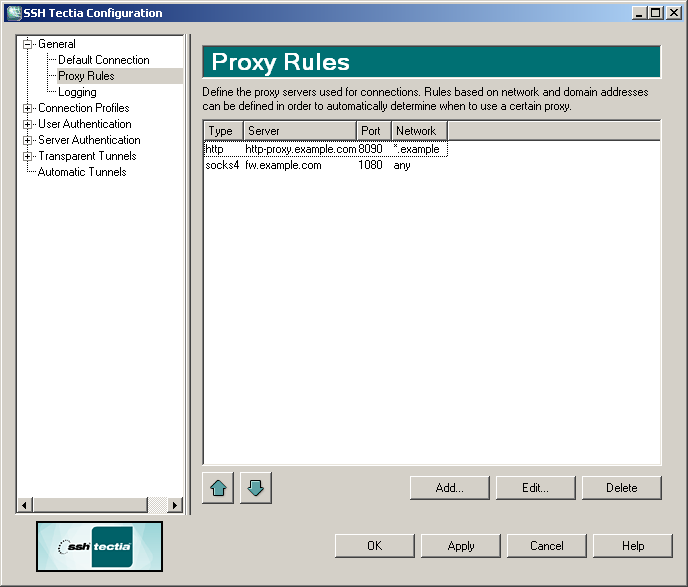Maximize the SSH Tectia Configuration window
Image resolution: width=688 pixels, height=587 pixels.
[x=656, y=13]
